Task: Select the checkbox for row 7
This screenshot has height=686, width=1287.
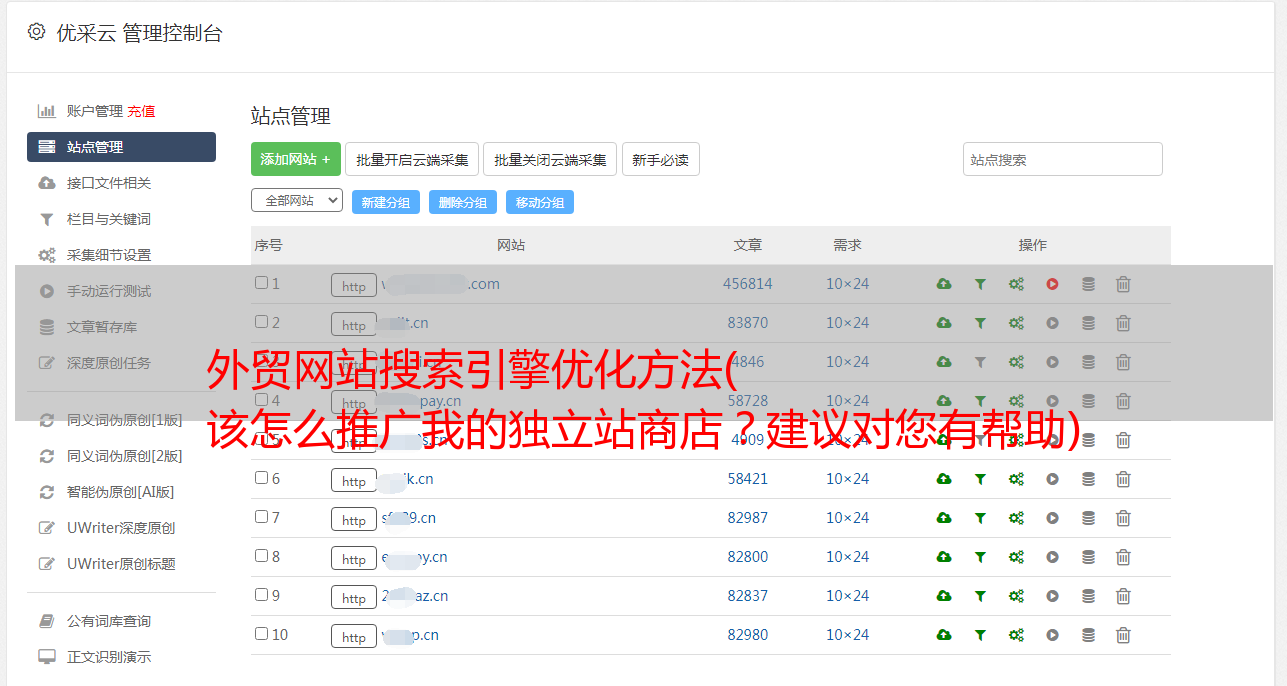Action: point(261,517)
